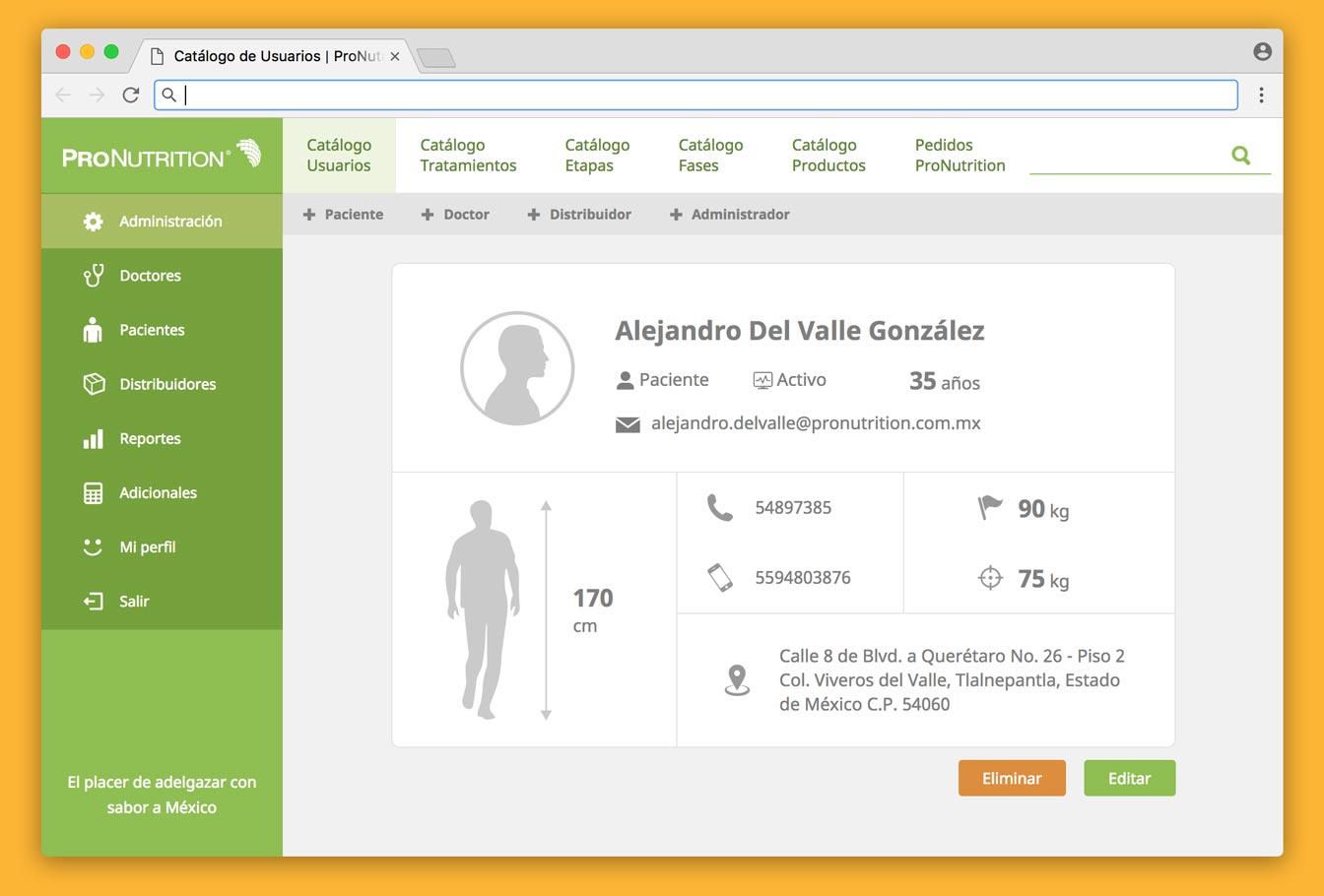Click the stethoscope icon for Doctores
Viewport: 1324px width, 896px height.
pos(94,276)
